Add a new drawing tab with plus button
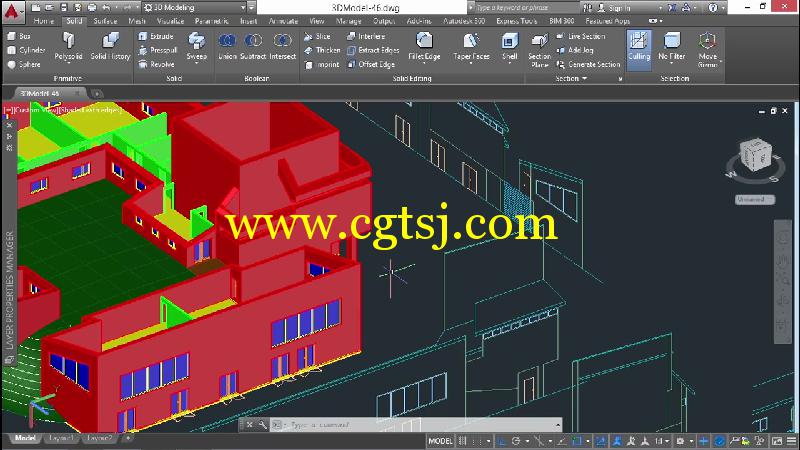The image size is (800, 450). point(96,94)
